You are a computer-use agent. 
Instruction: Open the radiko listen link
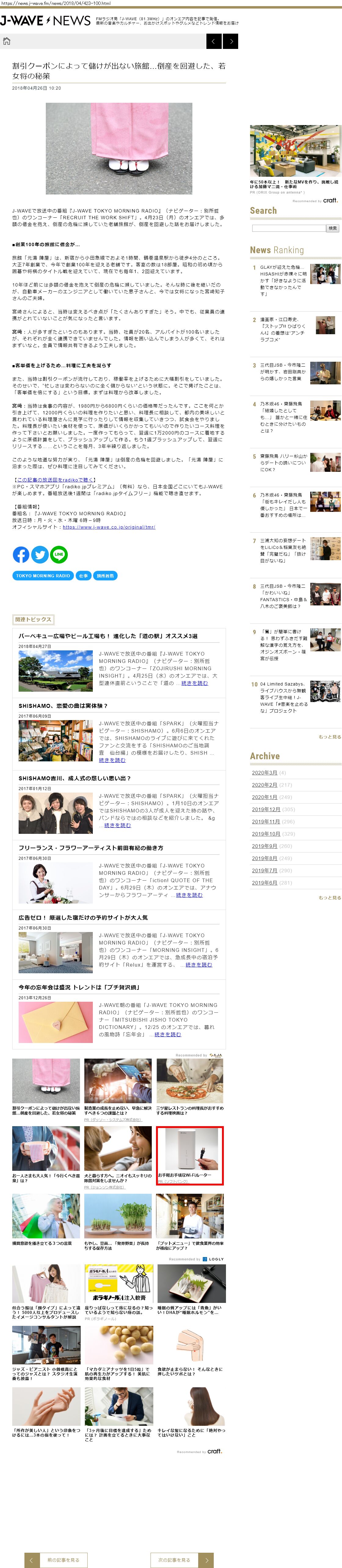tap(55, 480)
